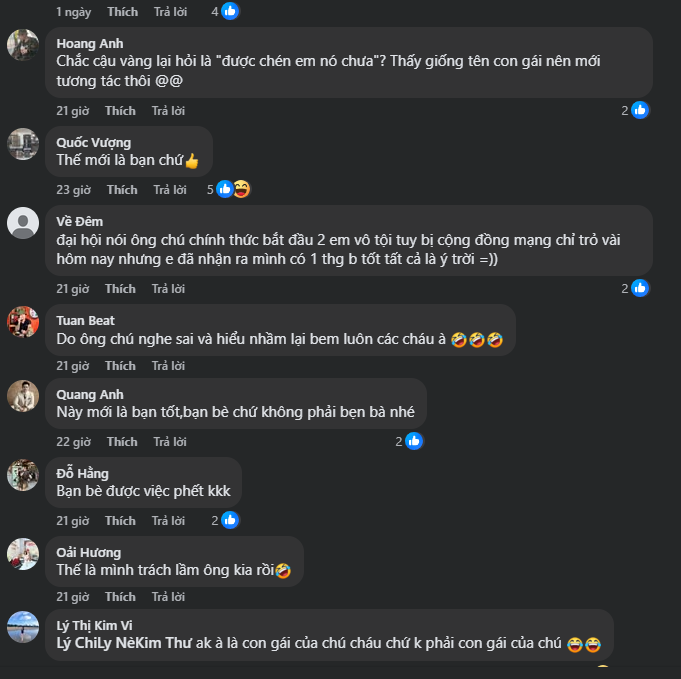The width and height of the screenshot is (681, 679).
Task: Like Oải Hương's comment with Thích
Action: pyautogui.click(x=120, y=597)
